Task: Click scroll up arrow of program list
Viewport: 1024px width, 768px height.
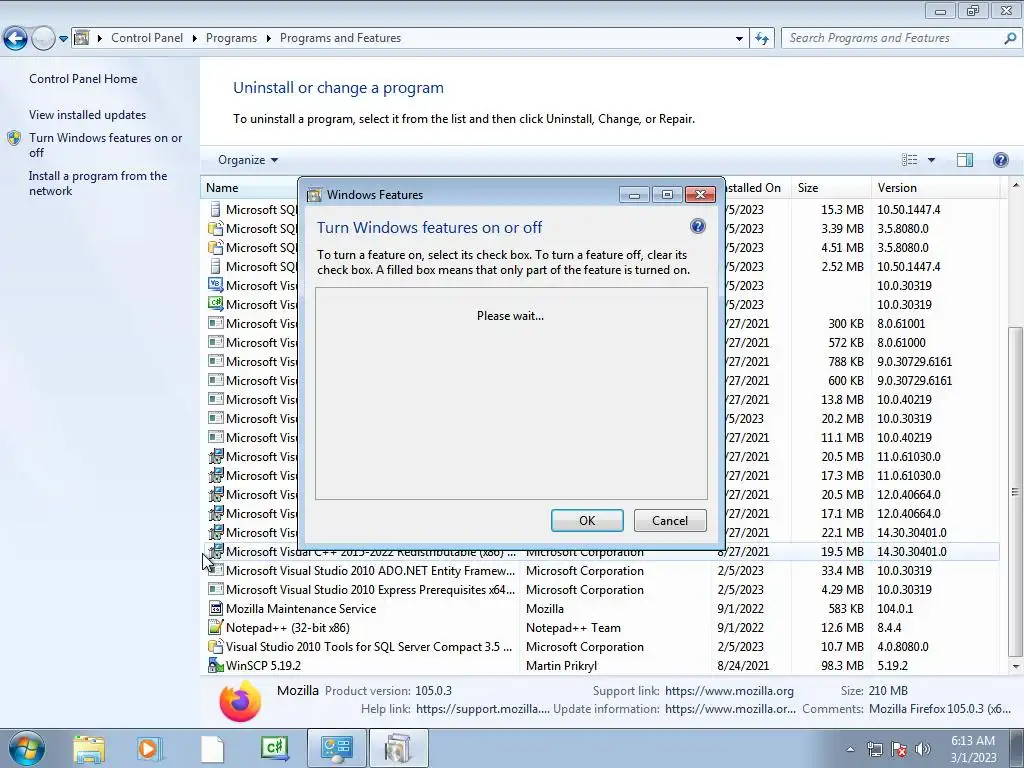Action: (1016, 185)
